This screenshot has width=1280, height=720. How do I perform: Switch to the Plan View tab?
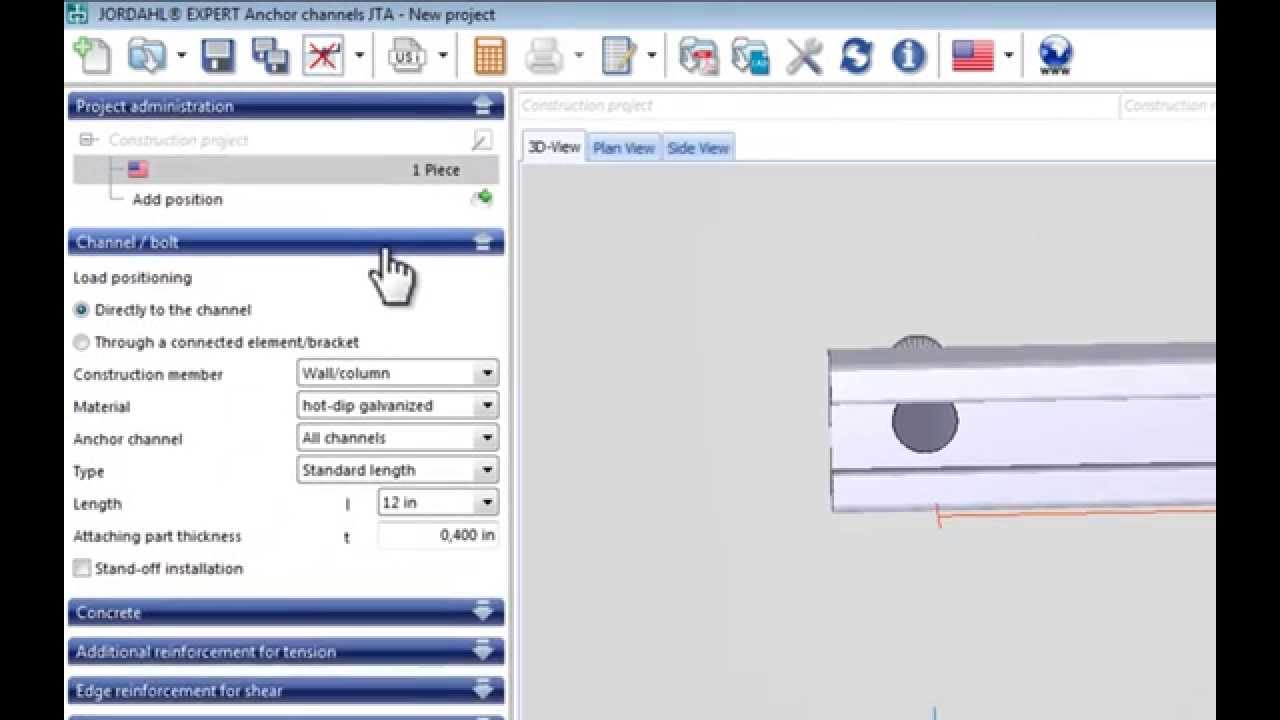[624, 148]
